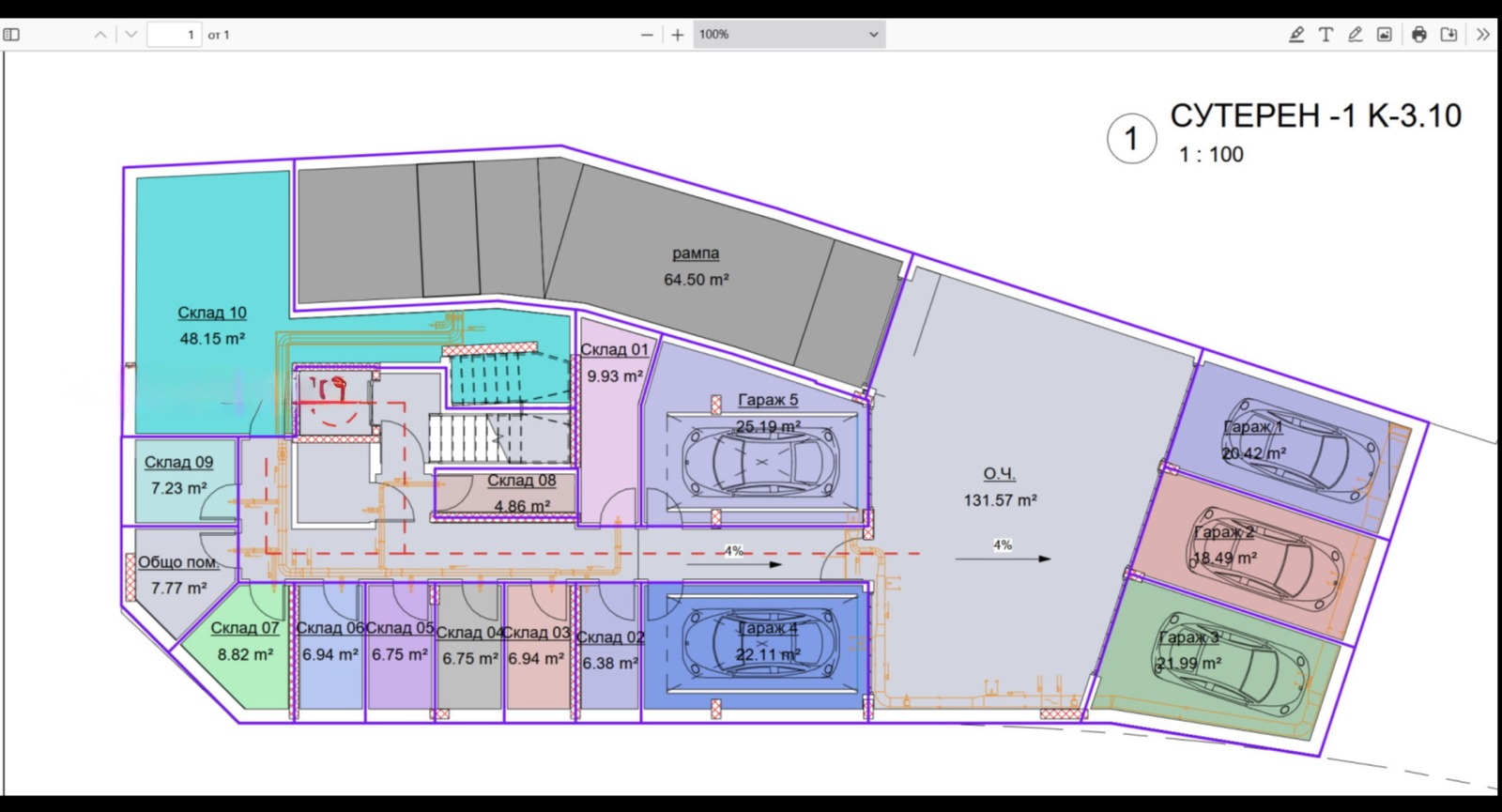
Task: Download the PDF file
Action: (1448, 35)
